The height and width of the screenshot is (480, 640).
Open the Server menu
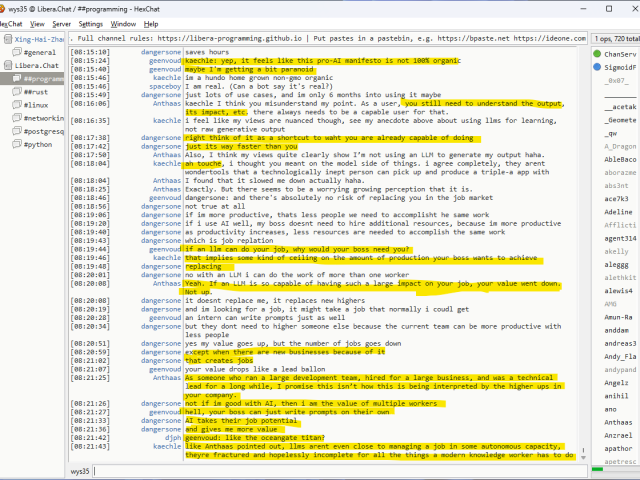coord(61,23)
